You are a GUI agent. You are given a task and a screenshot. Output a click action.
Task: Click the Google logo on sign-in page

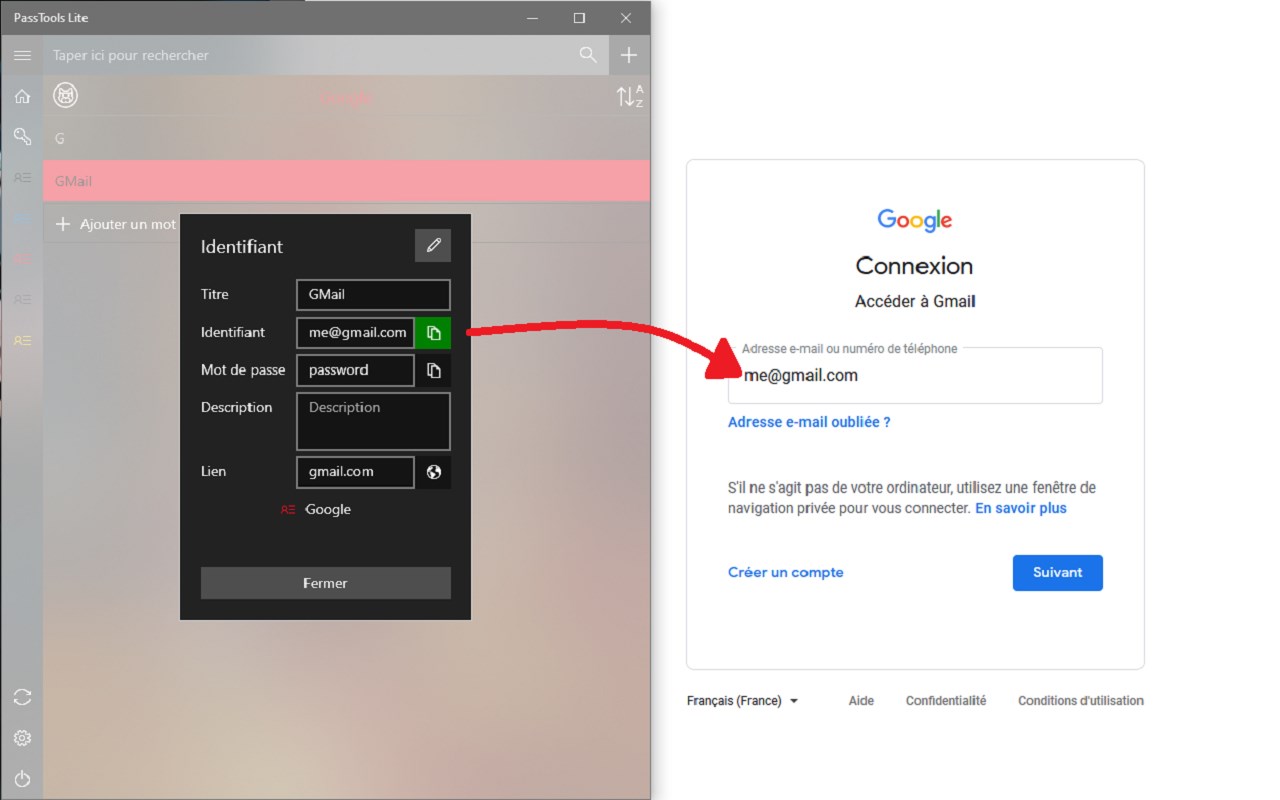[x=915, y=220]
